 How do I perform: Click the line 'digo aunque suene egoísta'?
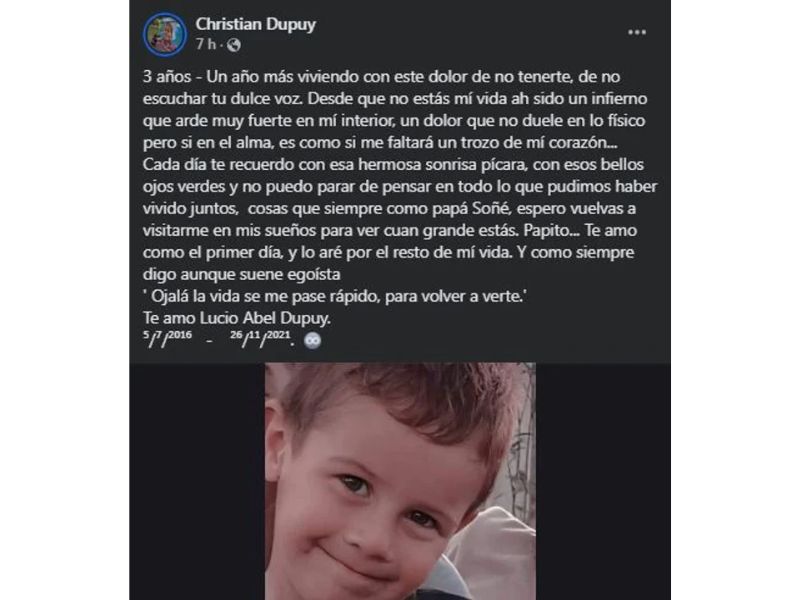tap(242, 274)
